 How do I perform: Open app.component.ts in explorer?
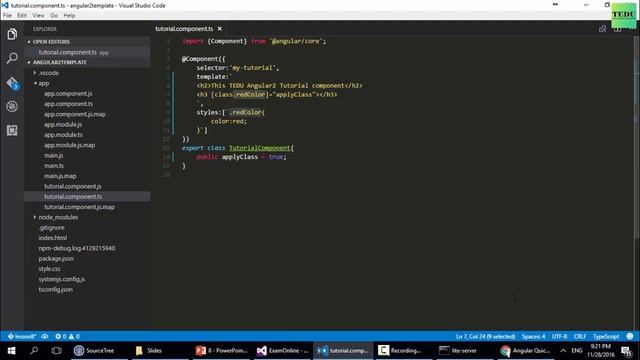68,104
